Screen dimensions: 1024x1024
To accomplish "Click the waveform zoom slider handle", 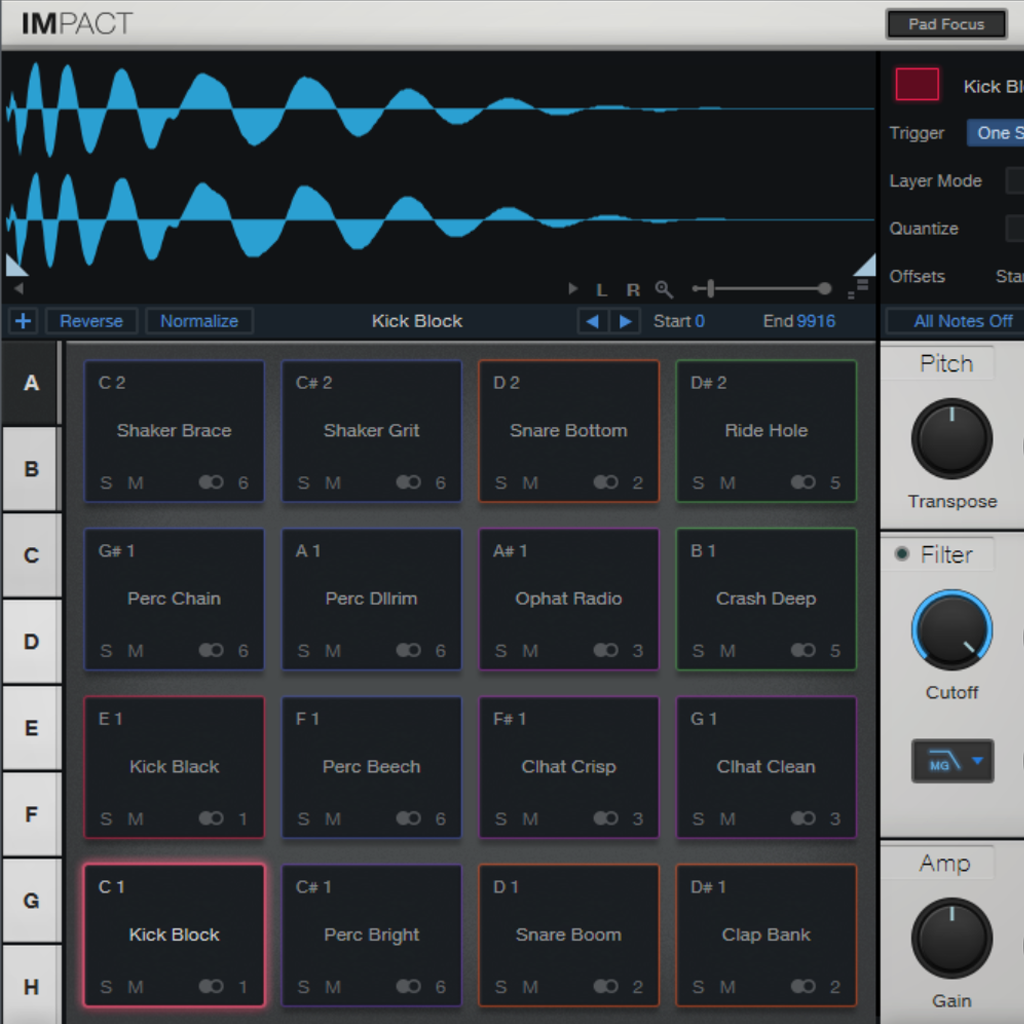I will [x=711, y=288].
